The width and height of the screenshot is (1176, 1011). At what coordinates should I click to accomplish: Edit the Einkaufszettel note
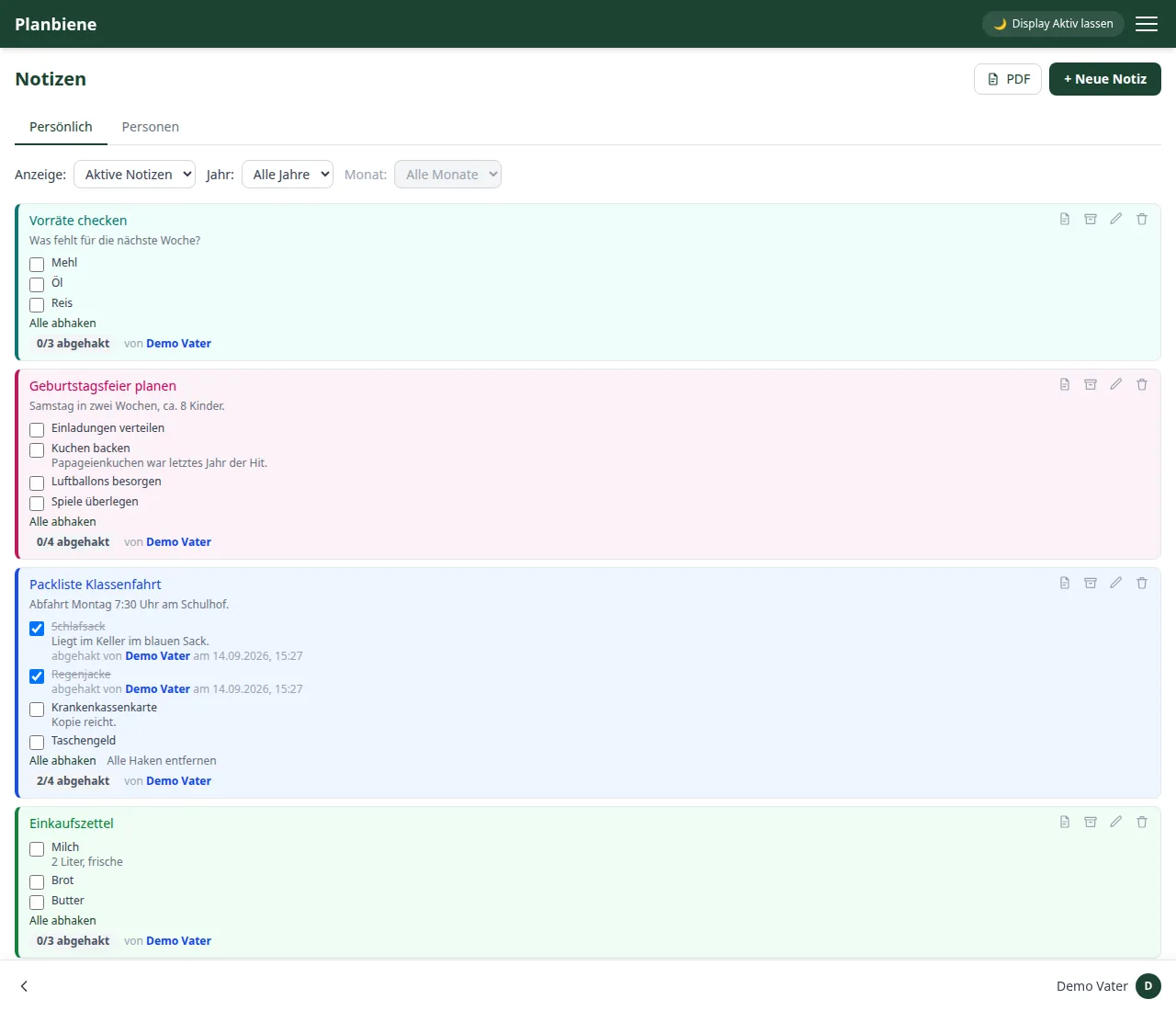coord(1116,822)
